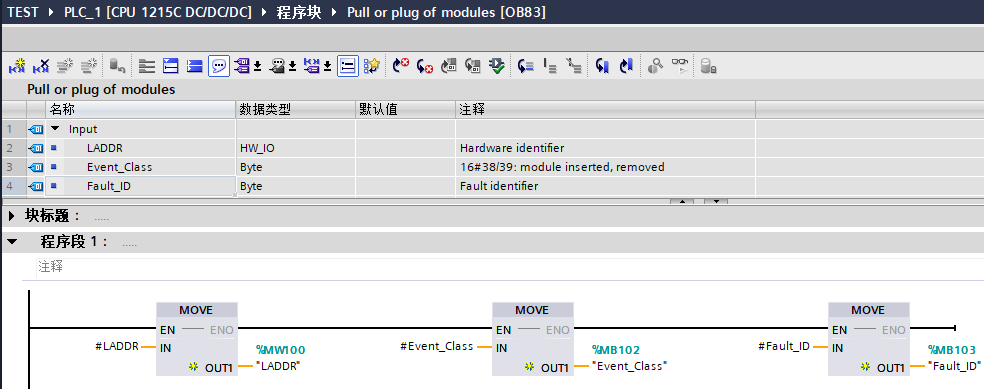Image resolution: width=984 pixels, height=389 pixels.
Task: Select MOVE box with #LADDR input
Action: [196, 339]
